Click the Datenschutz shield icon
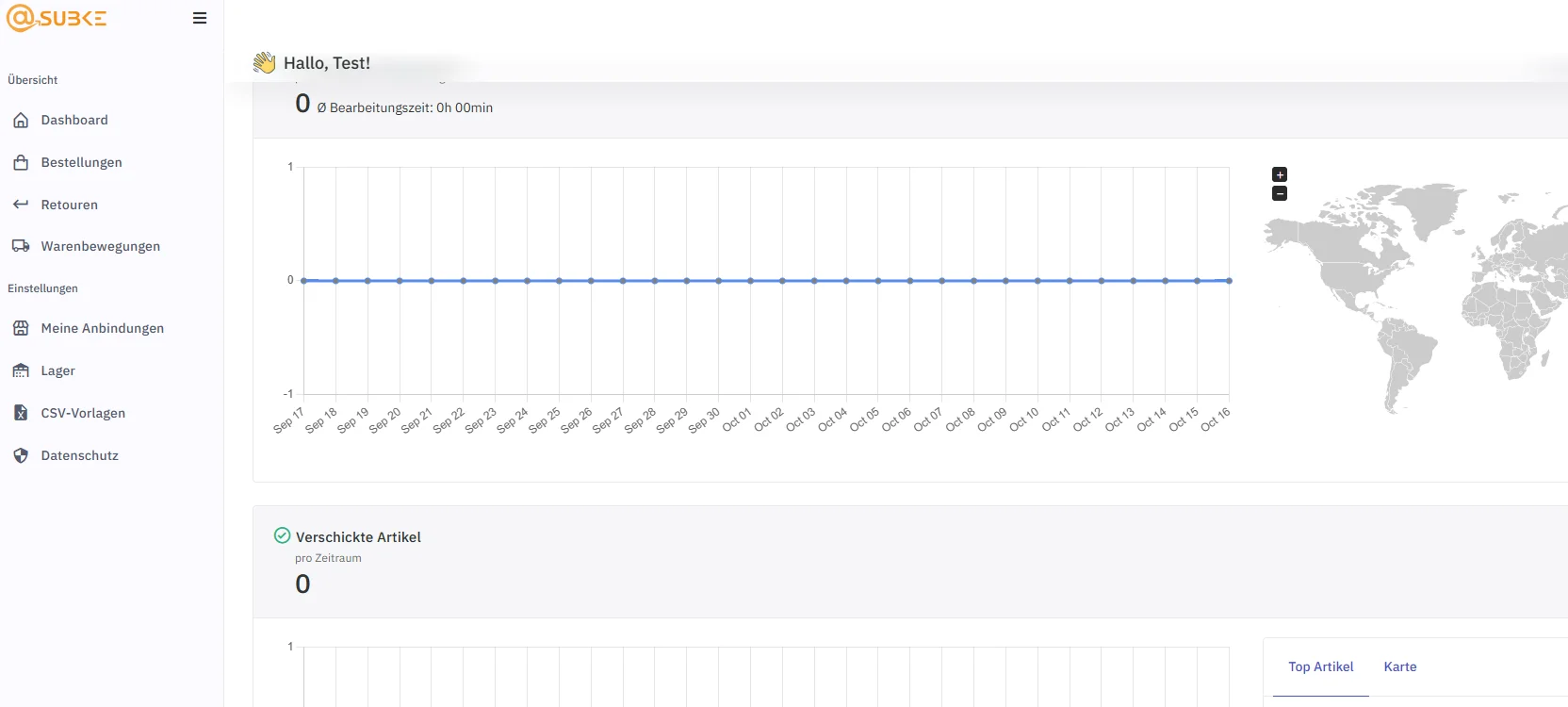1568x707 pixels. (21, 455)
